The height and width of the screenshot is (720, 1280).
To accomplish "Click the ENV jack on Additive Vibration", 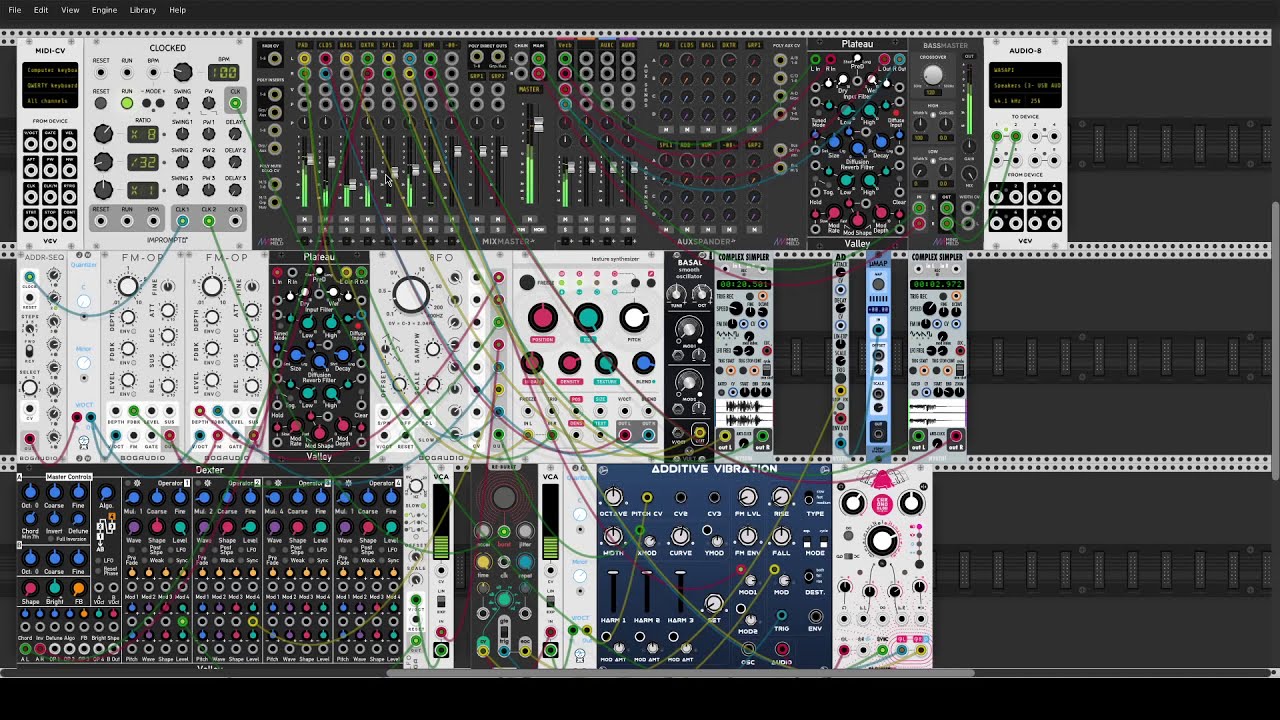I will (816, 616).
